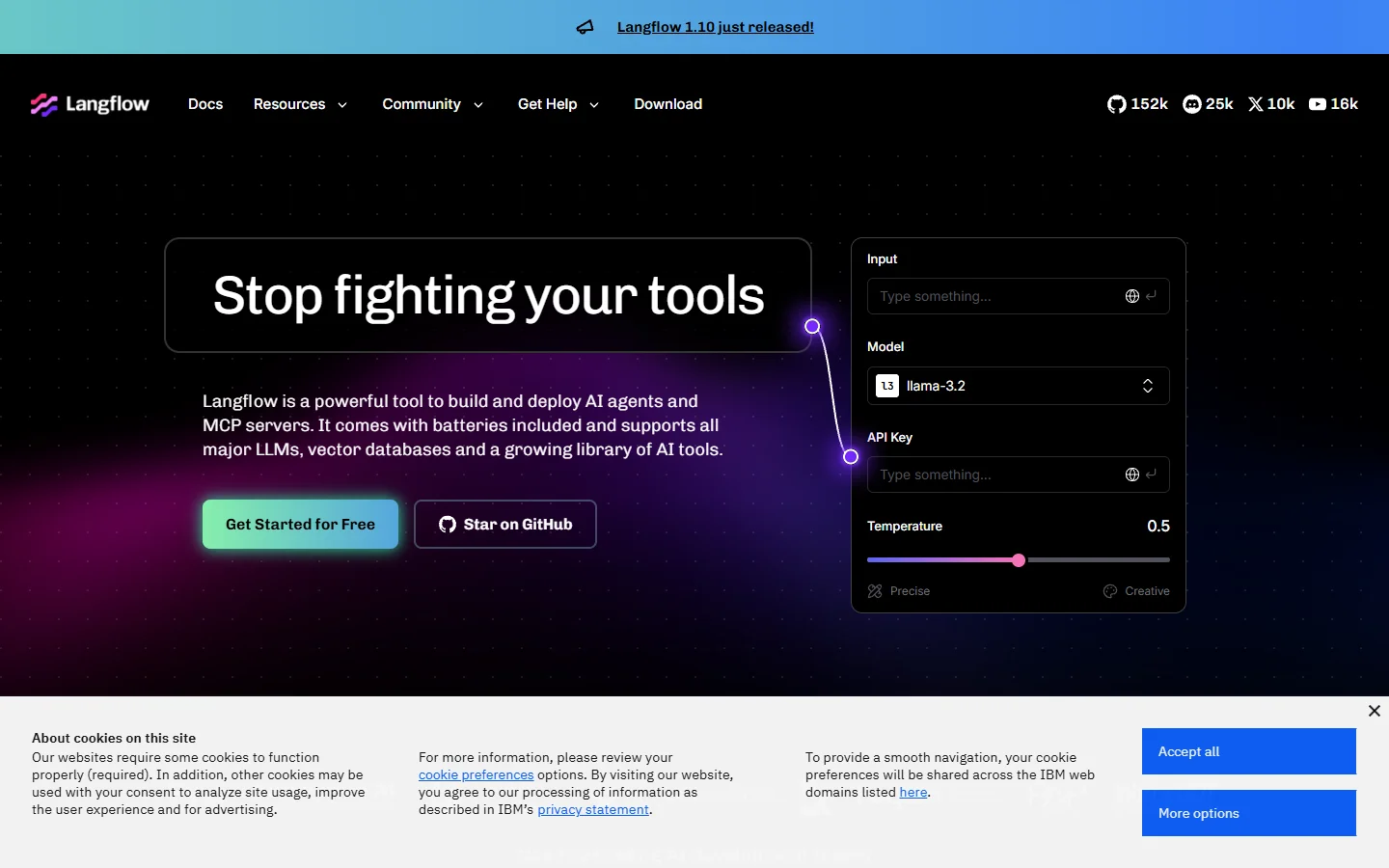Click the Temperature slider handle
The height and width of the screenshot is (868, 1389).
click(1019, 560)
